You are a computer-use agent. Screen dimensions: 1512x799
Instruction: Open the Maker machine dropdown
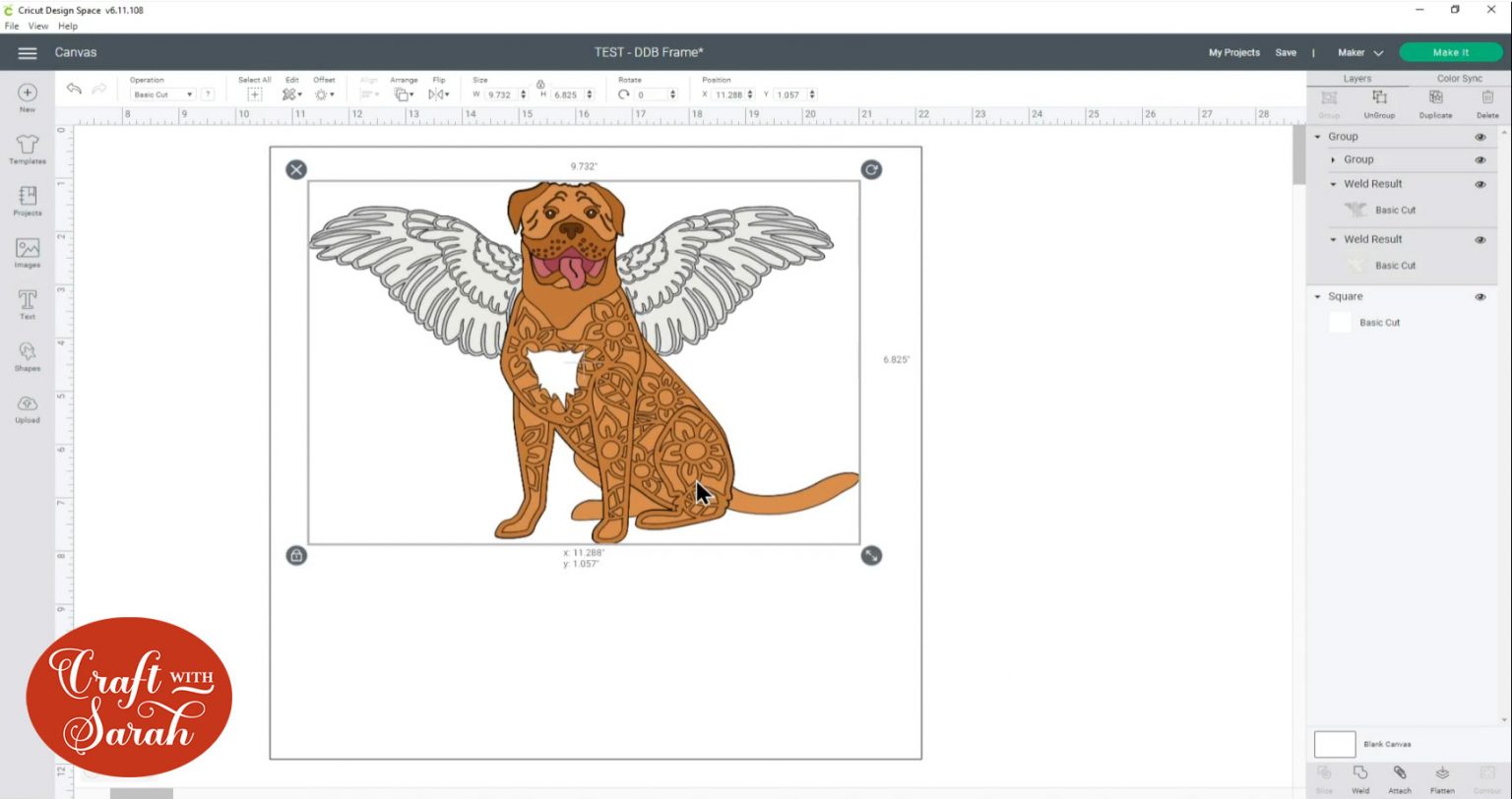click(x=1359, y=53)
